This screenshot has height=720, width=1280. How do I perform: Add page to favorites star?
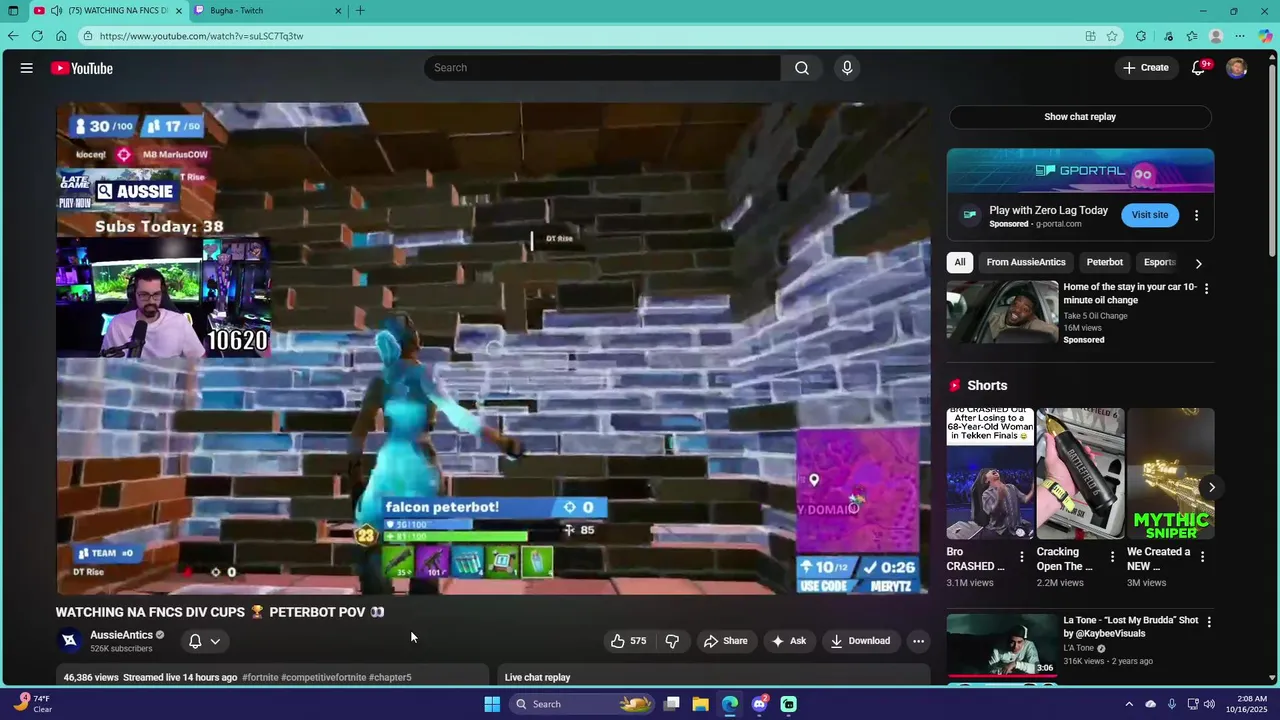(x=1112, y=36)
